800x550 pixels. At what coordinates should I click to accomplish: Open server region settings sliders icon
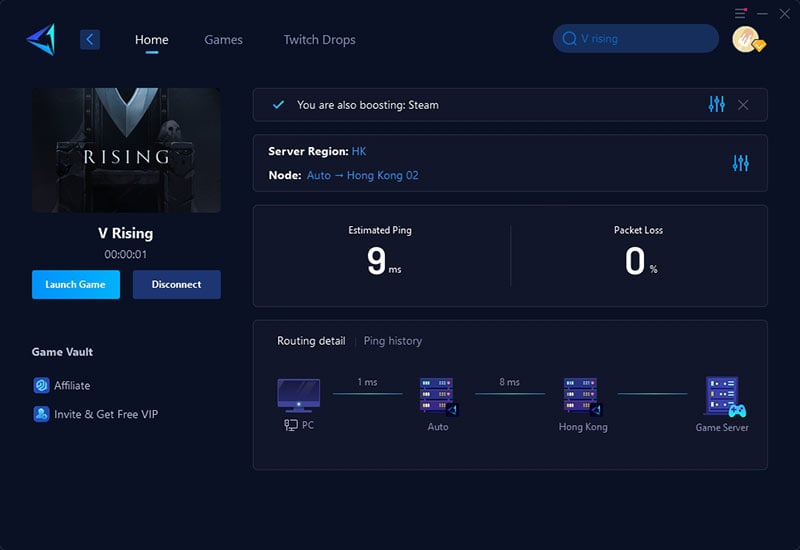740,163
